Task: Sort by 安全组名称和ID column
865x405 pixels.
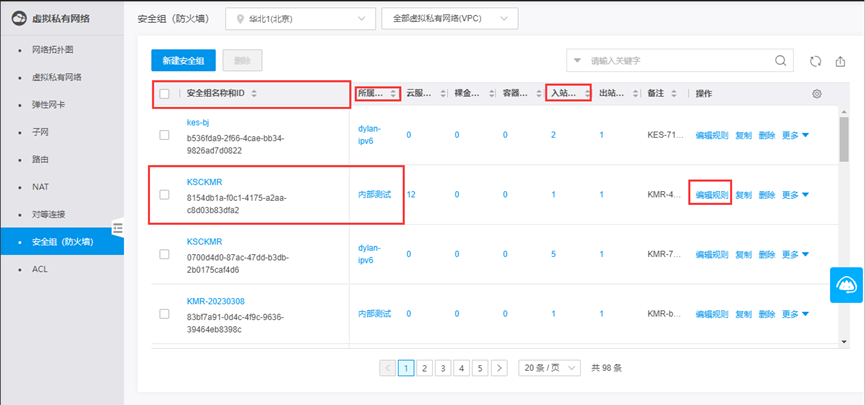Action: coord(254,94)
